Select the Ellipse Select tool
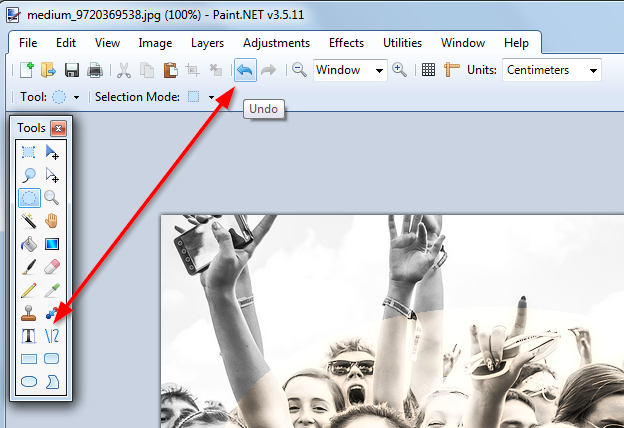624x428 pixels. 29,198
